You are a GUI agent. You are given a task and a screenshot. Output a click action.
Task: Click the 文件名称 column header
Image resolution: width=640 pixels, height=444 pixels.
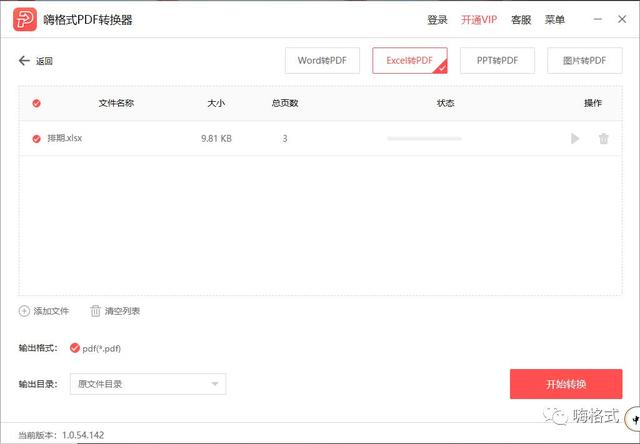tap(116, 103)
